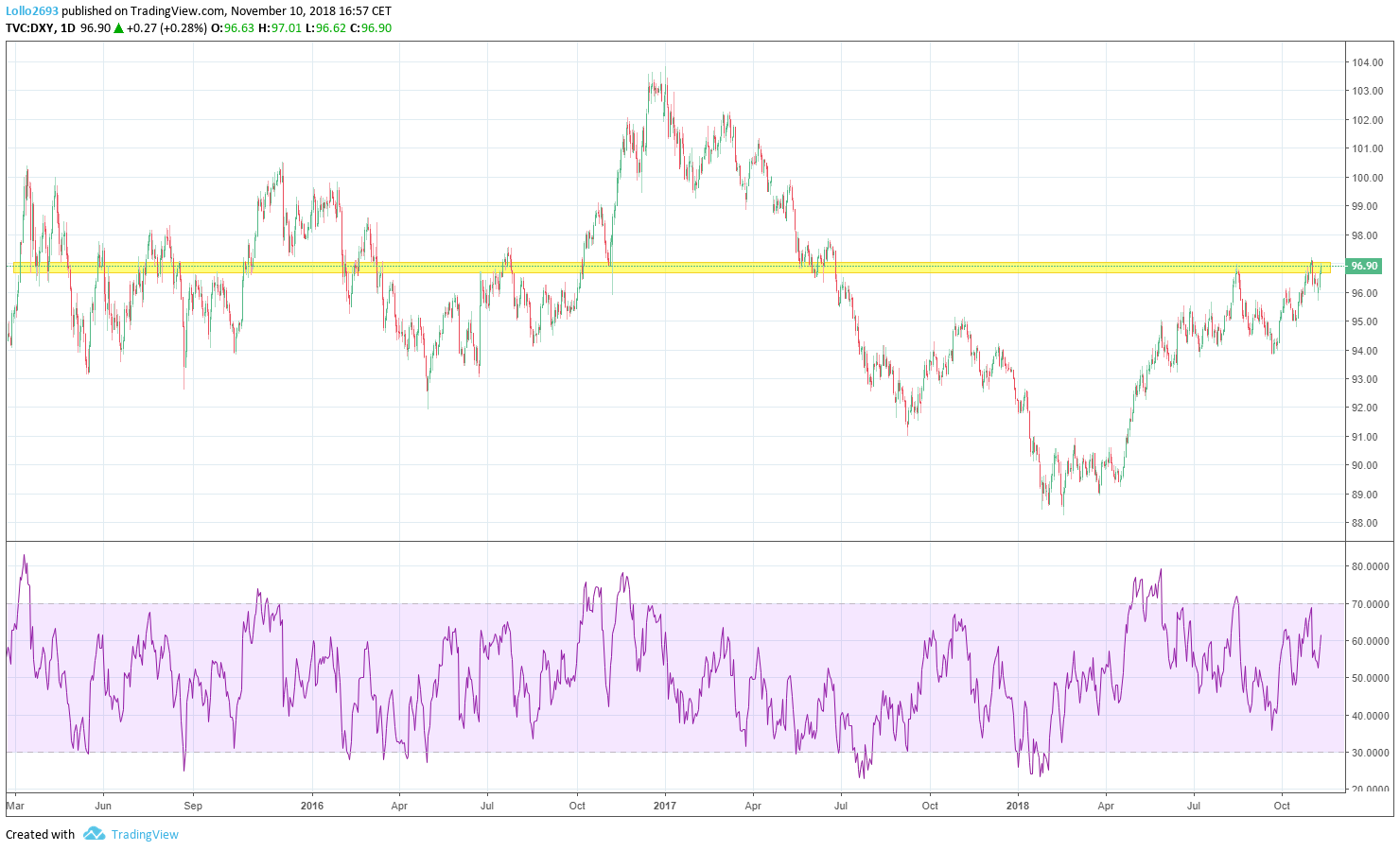
Task: Click the Sep label on time axis
Action: click(x=193, y=806)
